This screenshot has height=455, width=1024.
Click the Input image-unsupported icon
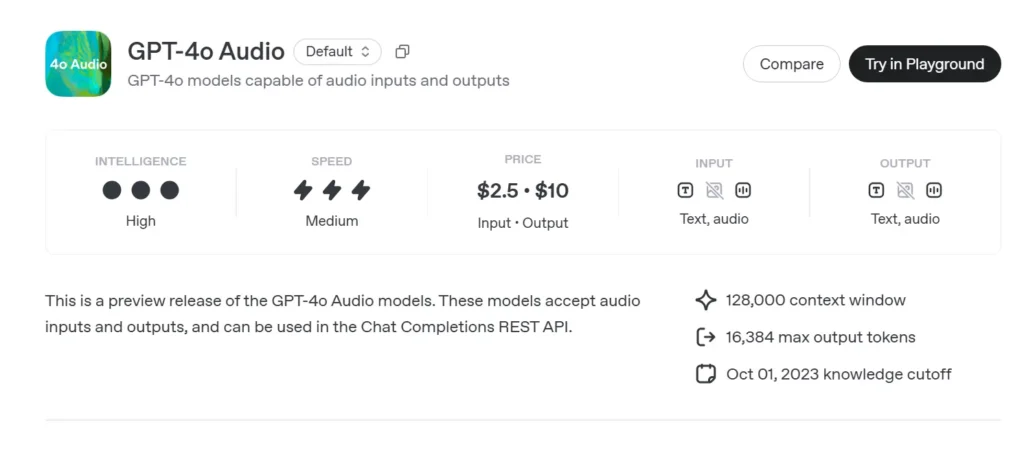pos(714,190)
